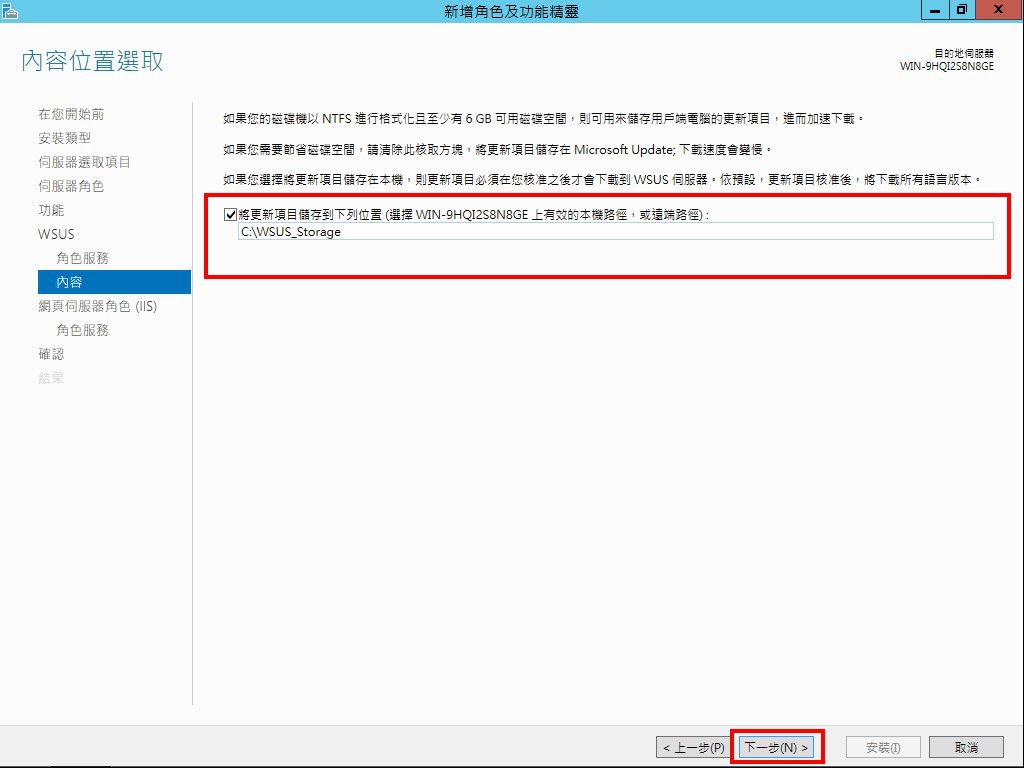Screen dimensions: 1024x768
Task: Open the 伺服器角色 step
Action: [71, 186]
